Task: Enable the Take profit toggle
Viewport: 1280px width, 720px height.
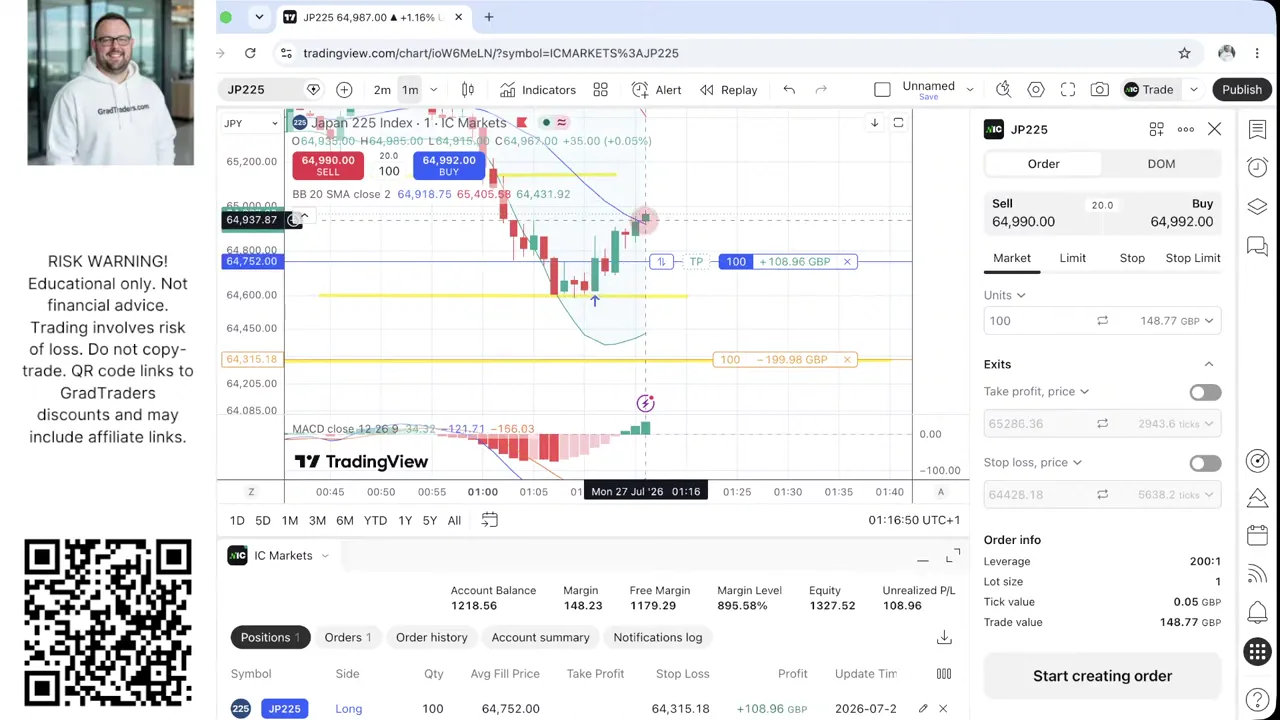Action: pos(1205,392)
